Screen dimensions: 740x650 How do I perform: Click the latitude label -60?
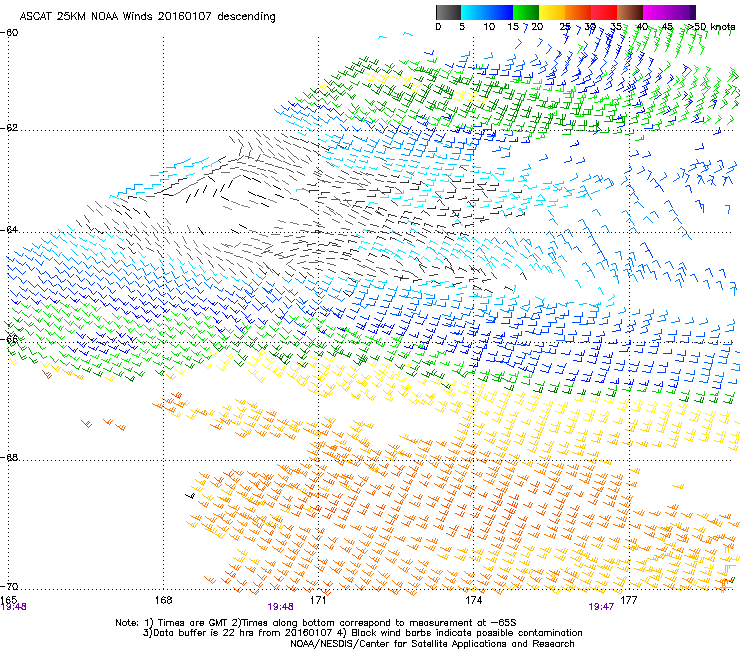point(9,33)
